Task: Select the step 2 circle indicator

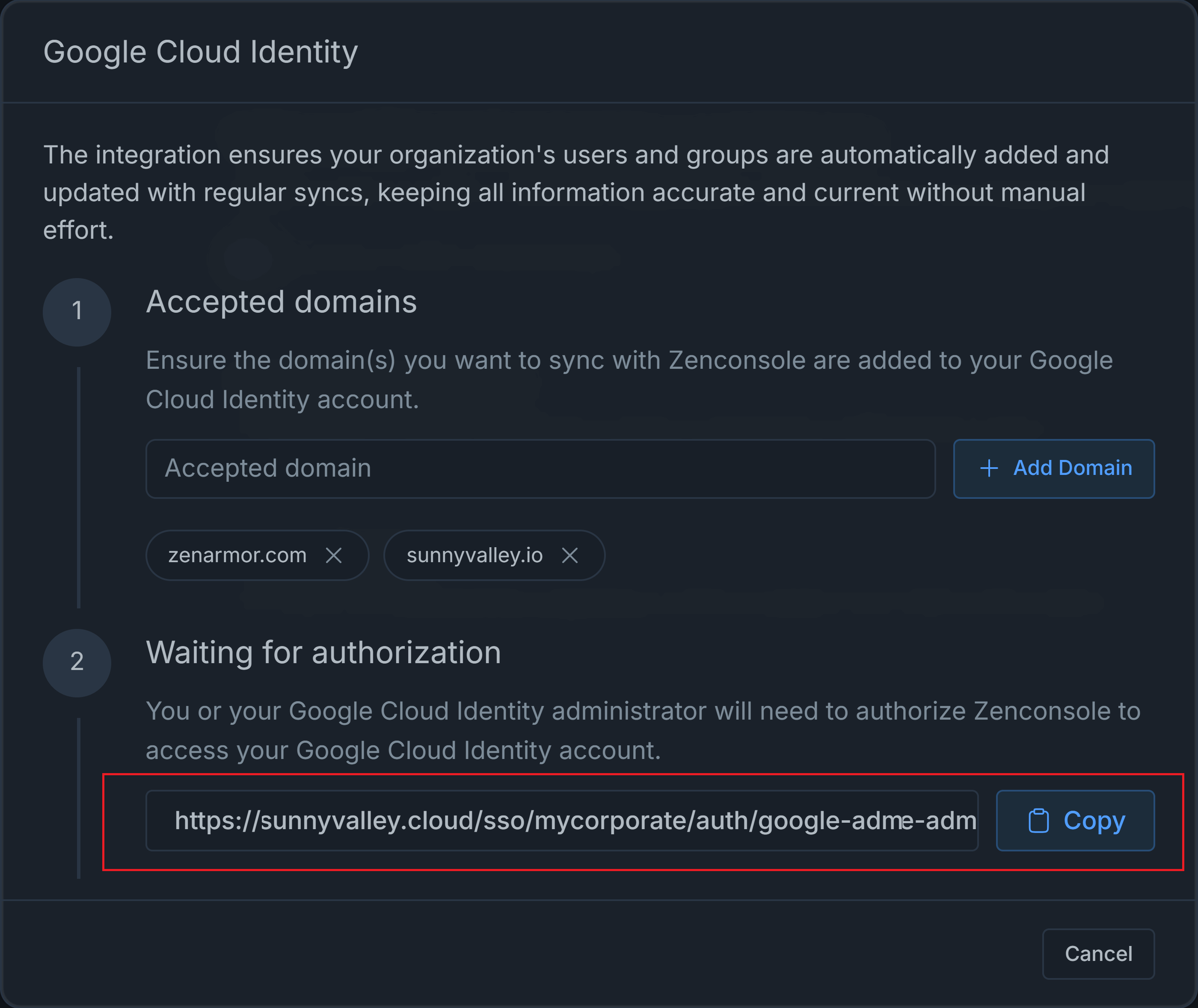Action: pyautogui.click(x=77, y=663)
